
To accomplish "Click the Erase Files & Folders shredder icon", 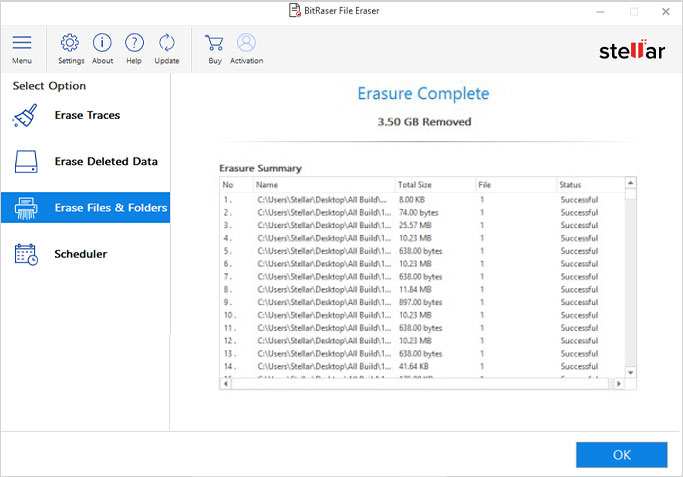I will (x=26, y=208).
